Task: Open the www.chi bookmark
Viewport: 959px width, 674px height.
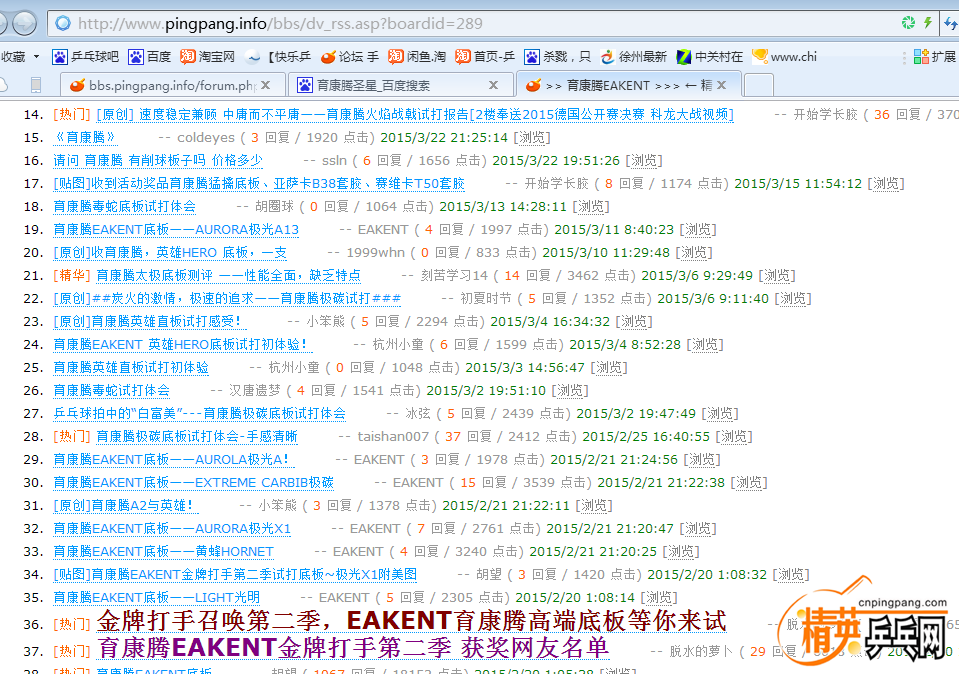Action: point(785,57)
